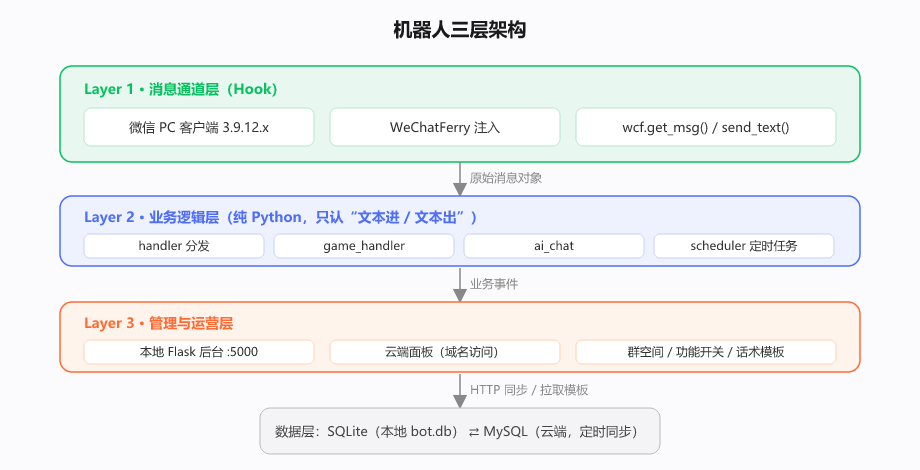This screenshot has width=920, height=470.
Task: Select the game_handler box
Action: pyautogui.click(x=364, y=246)
